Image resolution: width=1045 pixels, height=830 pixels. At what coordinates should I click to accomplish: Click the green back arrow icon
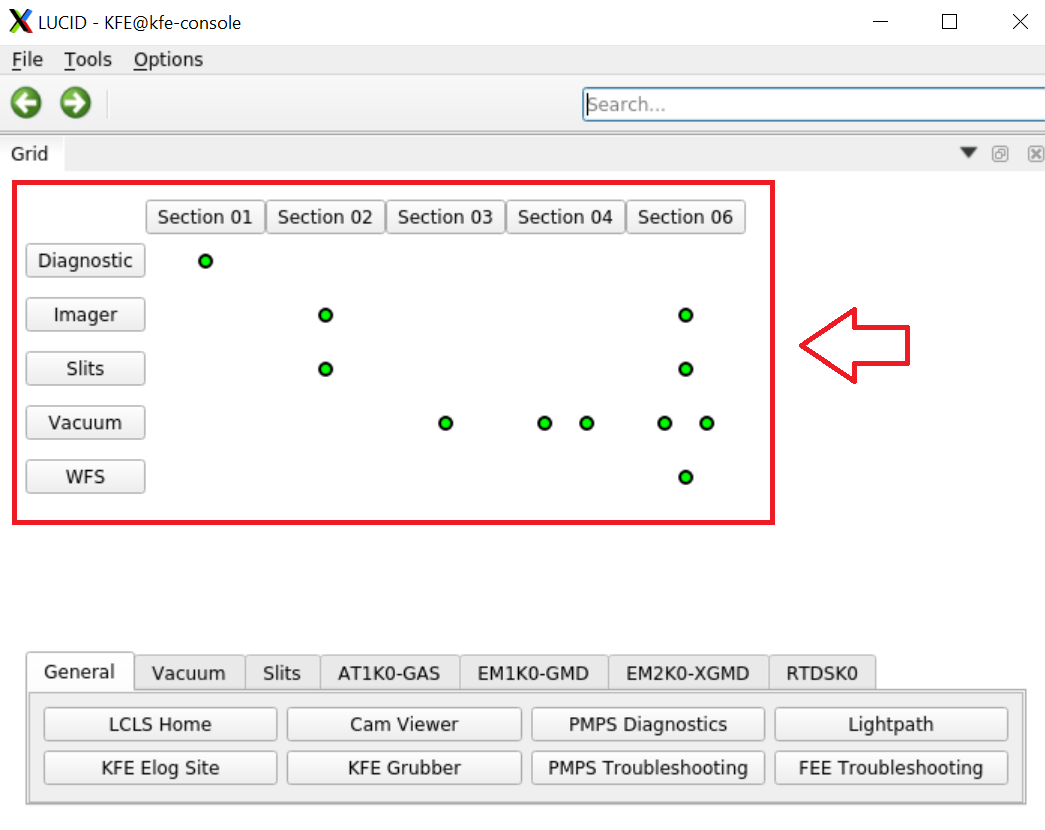pos(26,102)
